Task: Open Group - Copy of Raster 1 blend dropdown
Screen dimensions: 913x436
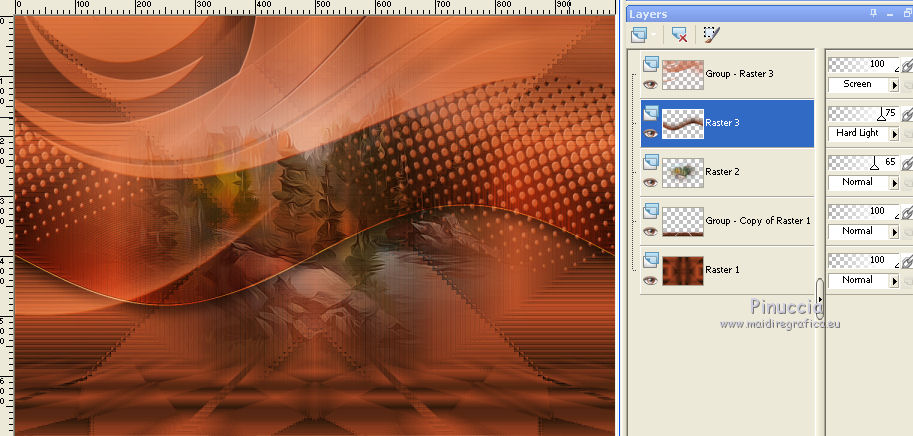Action: tap(894, 232)
